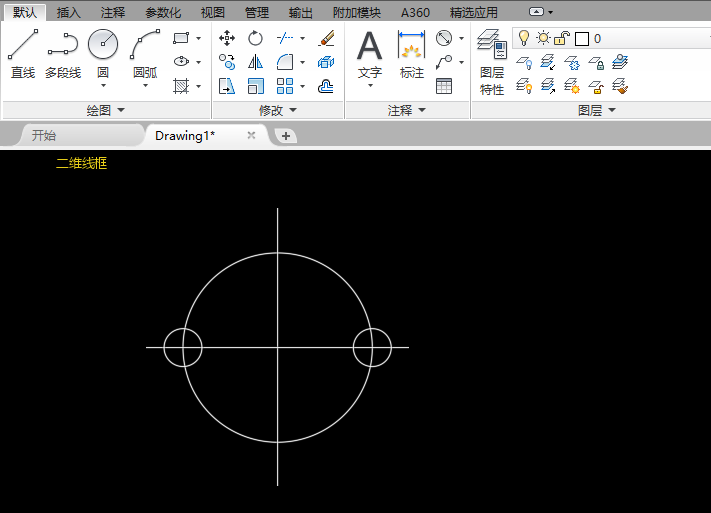Click the Erase tool icon
The width and height of the screenshot is (711, 513).
(326, 38)
